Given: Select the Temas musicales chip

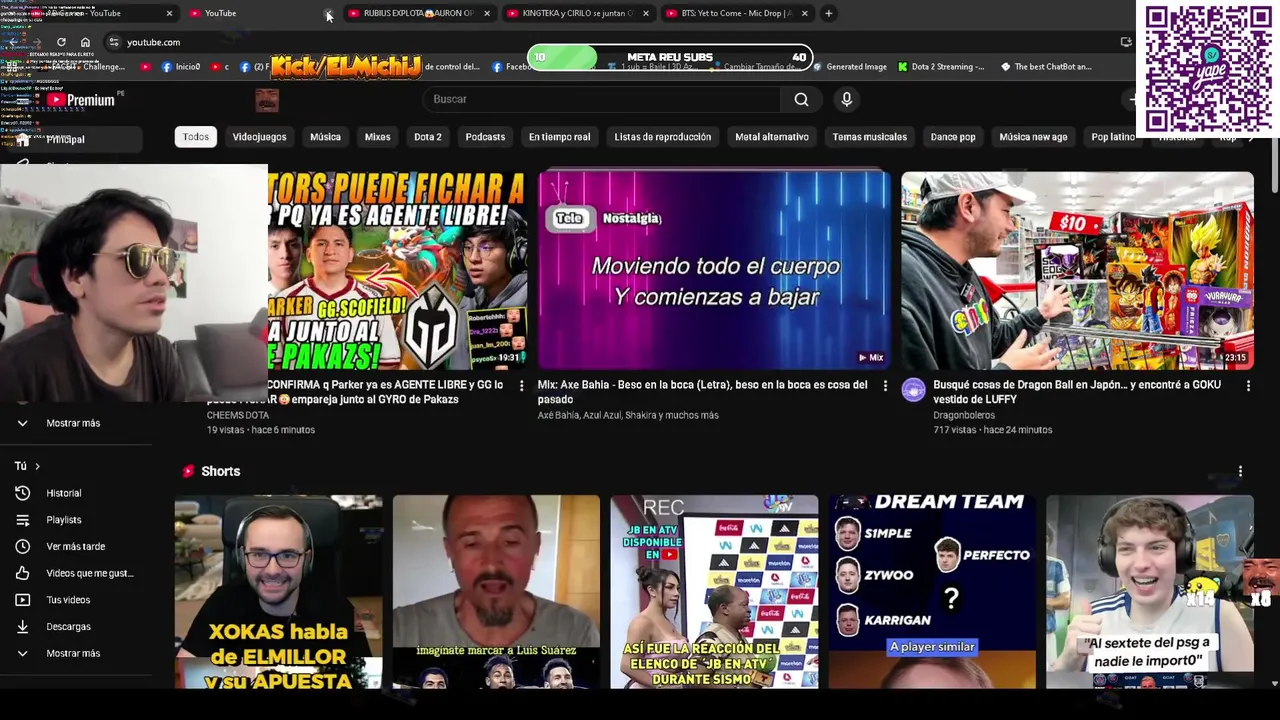Looking at the screenshot, I should point(869,137).
